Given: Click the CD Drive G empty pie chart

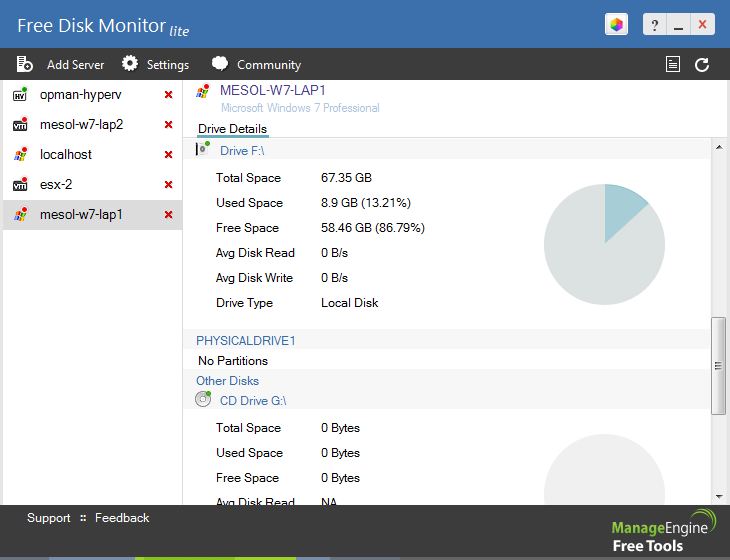Looking at the screenshot, I should click(x=604, y=469).
